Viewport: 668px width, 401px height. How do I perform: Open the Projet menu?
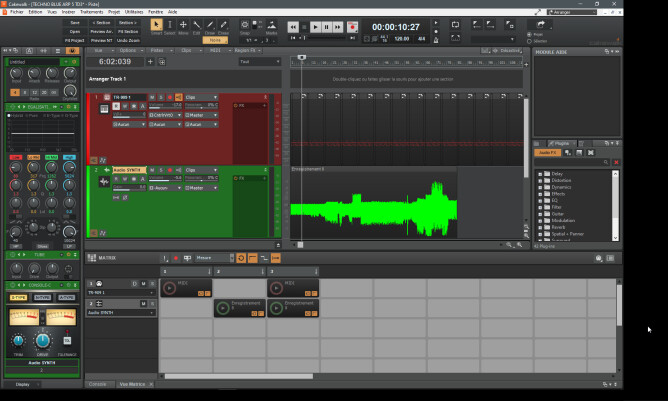(x=114, y=12)
